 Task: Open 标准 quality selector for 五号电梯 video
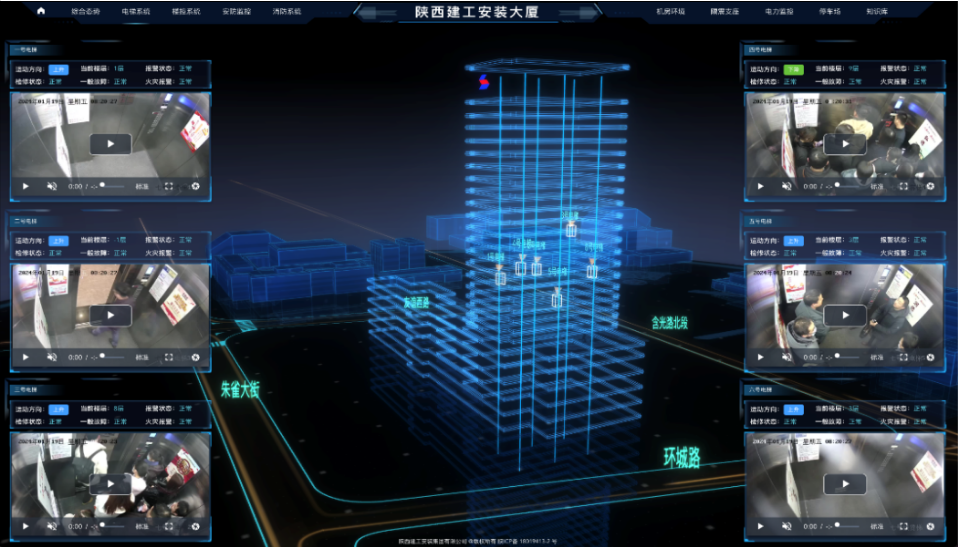(x=877, y=358)
